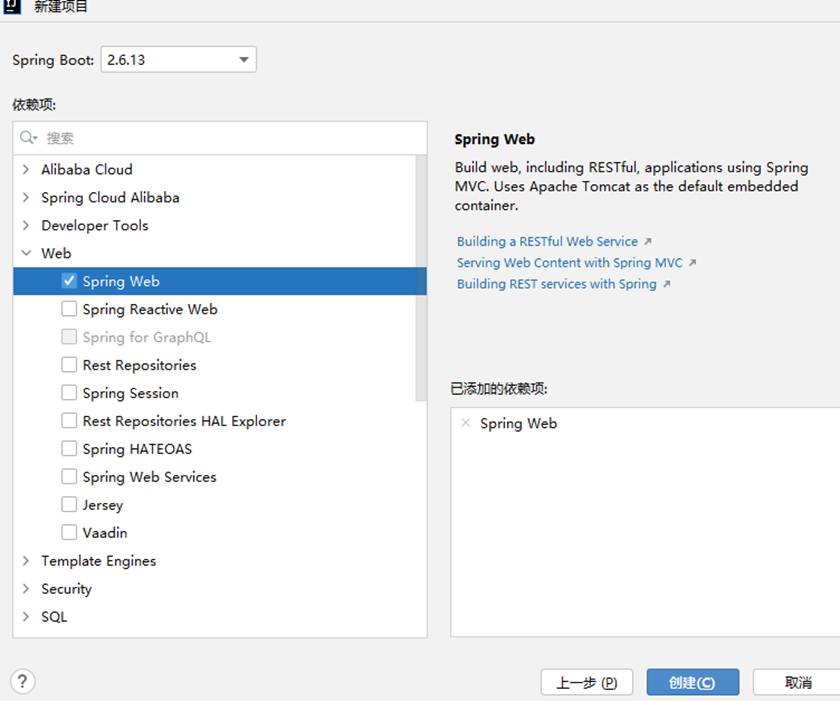Open the help question mark button
Image resolution: width=840 pixels, height=701 pixels.
coord(22,681)
